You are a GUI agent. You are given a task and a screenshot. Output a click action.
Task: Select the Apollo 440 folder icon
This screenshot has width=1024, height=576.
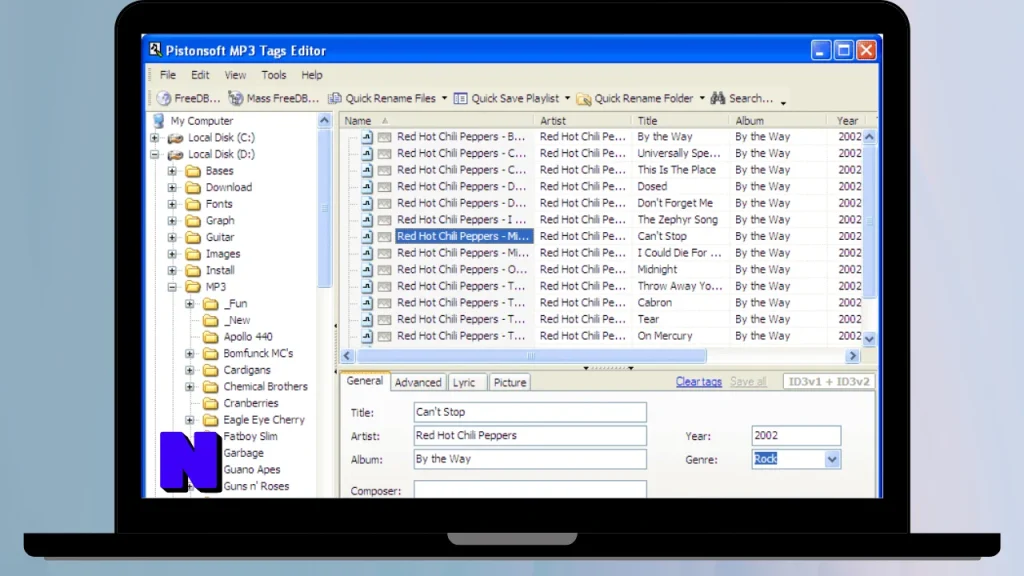210,337
